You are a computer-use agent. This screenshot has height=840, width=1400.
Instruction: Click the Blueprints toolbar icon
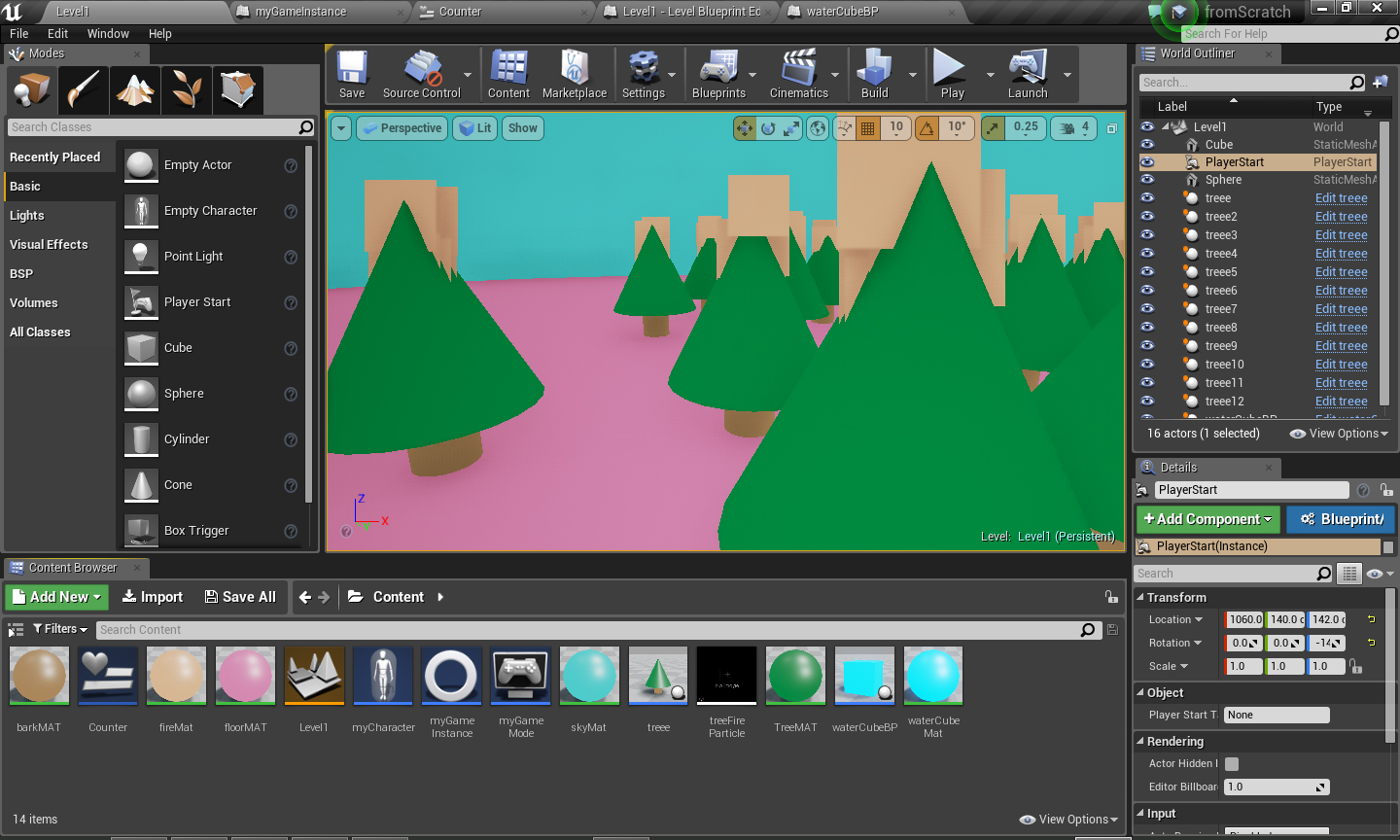(x=718, y=74)
